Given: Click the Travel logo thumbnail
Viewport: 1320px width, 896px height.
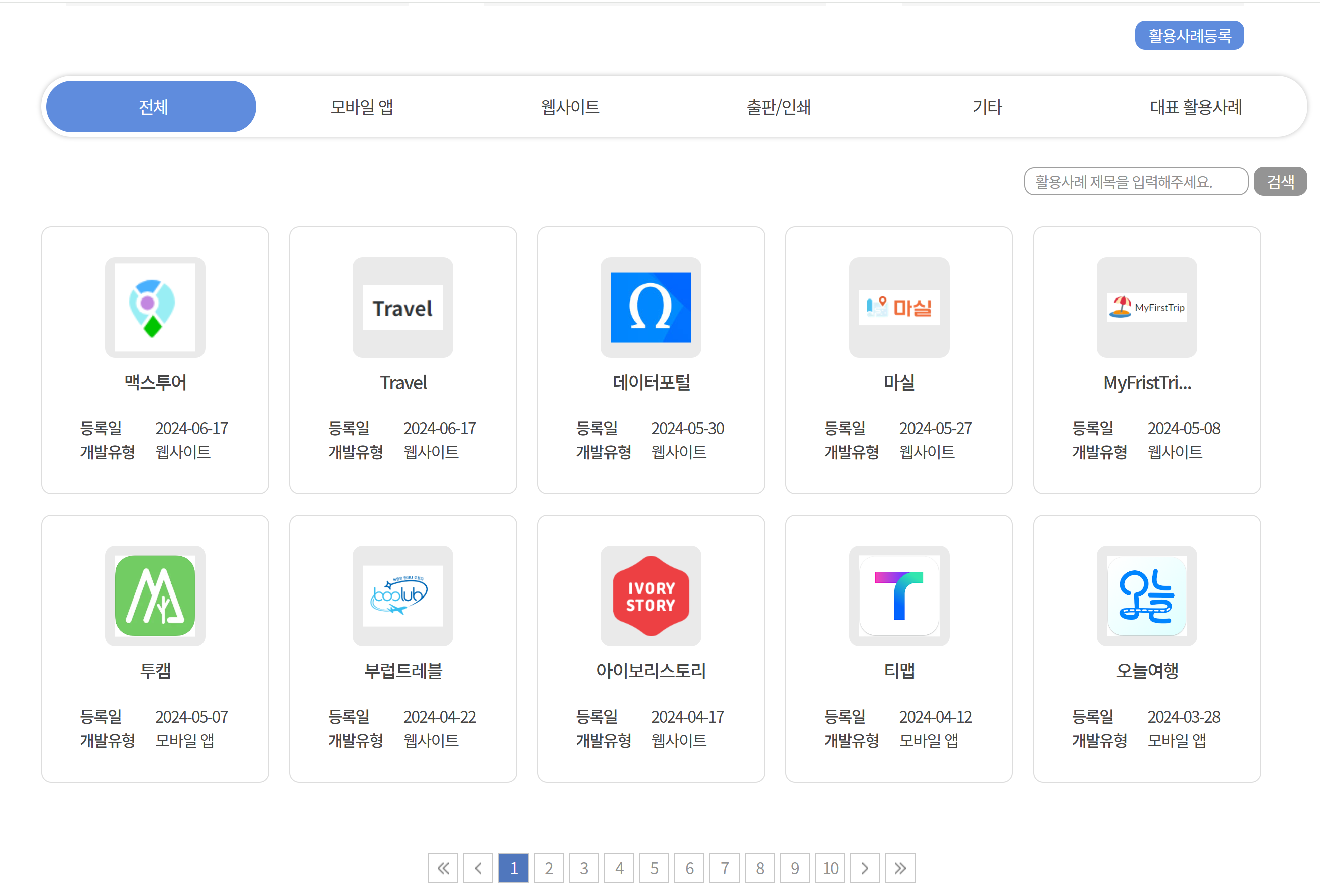Looking at the screenshot, I should 402,308.
